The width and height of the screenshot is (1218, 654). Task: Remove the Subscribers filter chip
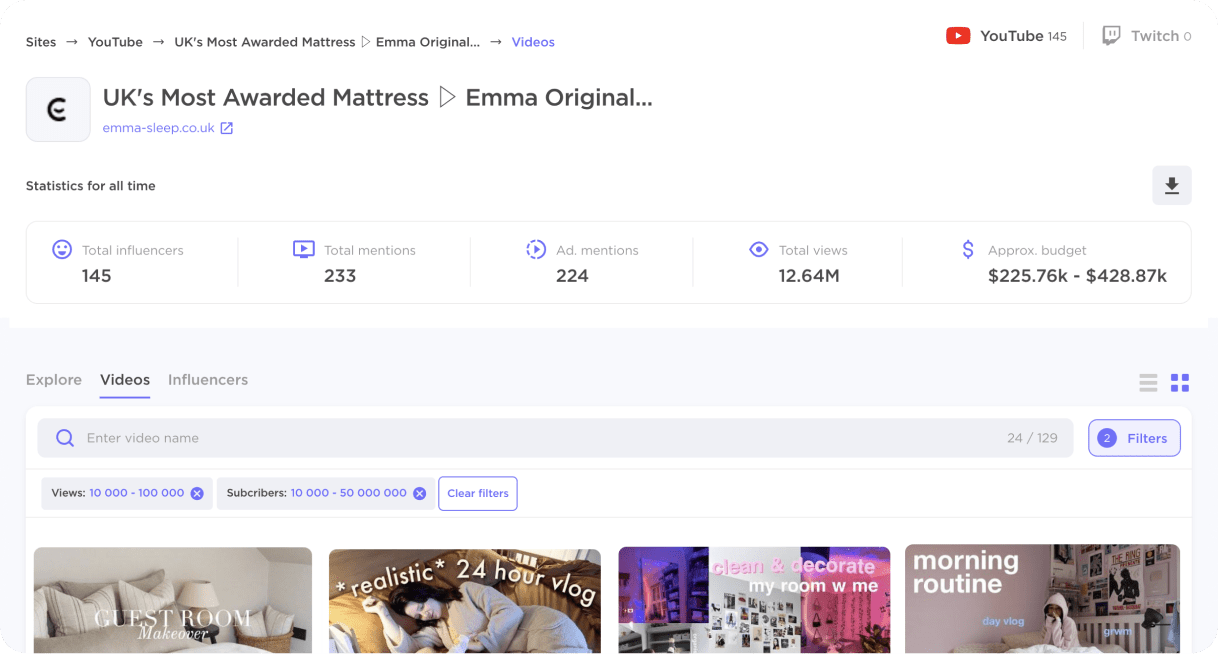click(419, 493)
